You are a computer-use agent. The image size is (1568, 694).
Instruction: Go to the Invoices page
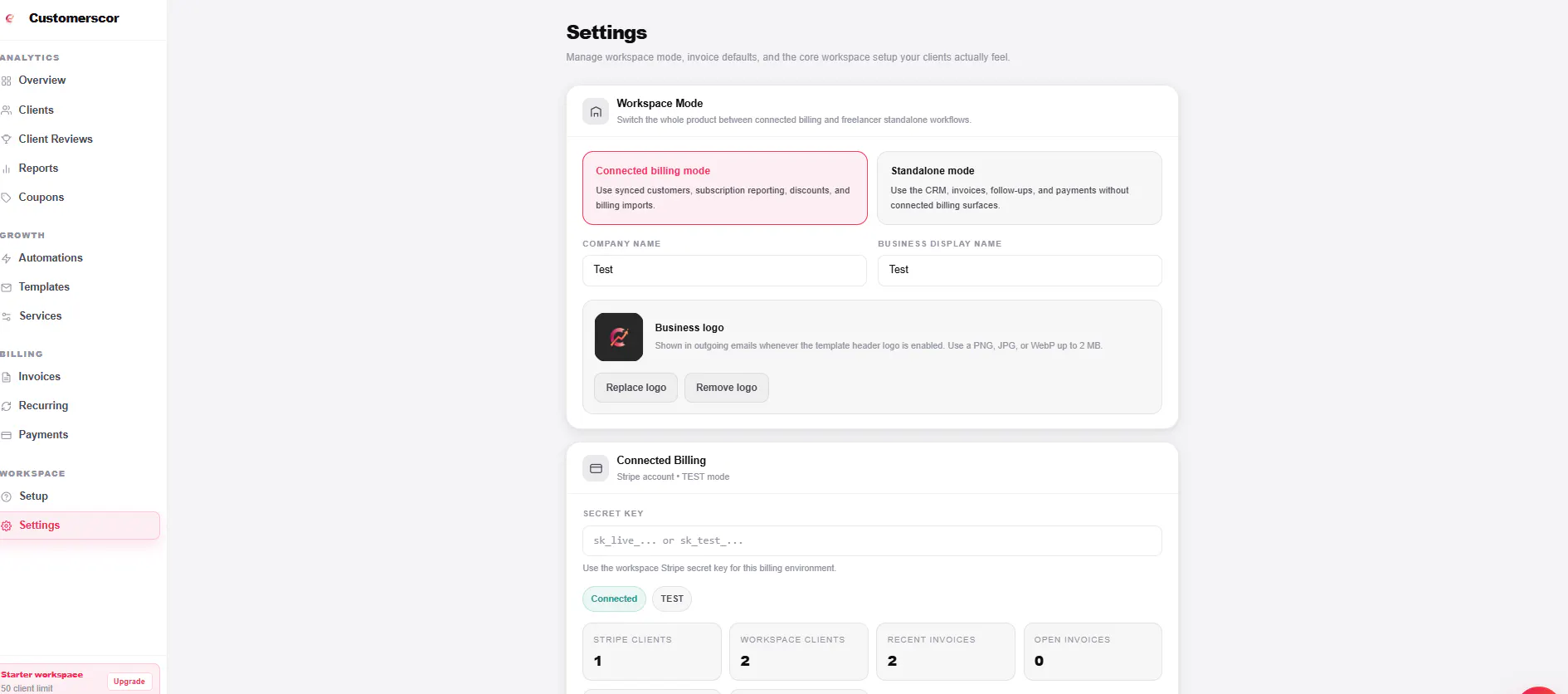point(40,376)
